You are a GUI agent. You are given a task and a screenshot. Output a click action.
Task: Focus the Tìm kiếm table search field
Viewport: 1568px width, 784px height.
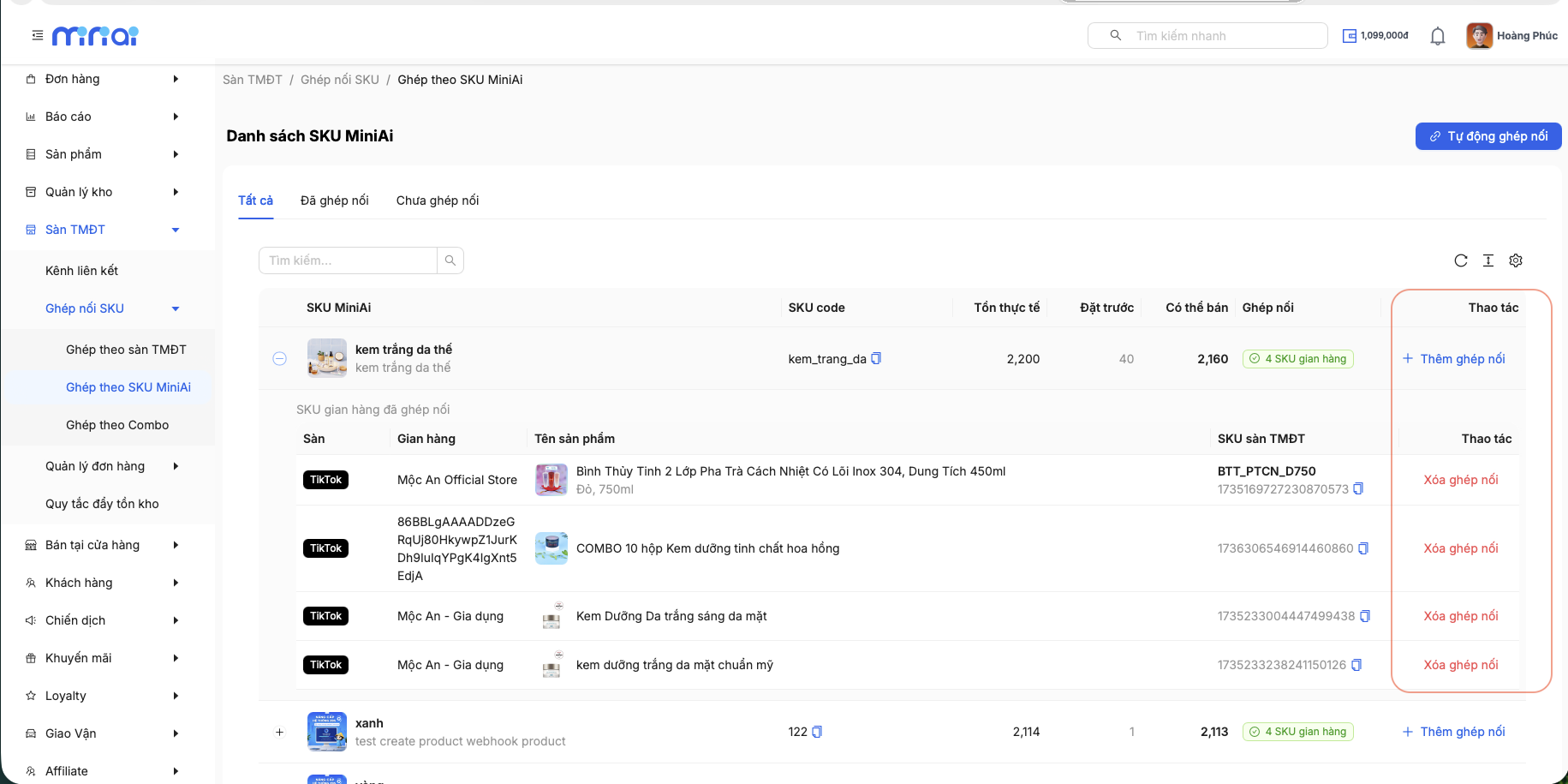[x=348, y=260]
